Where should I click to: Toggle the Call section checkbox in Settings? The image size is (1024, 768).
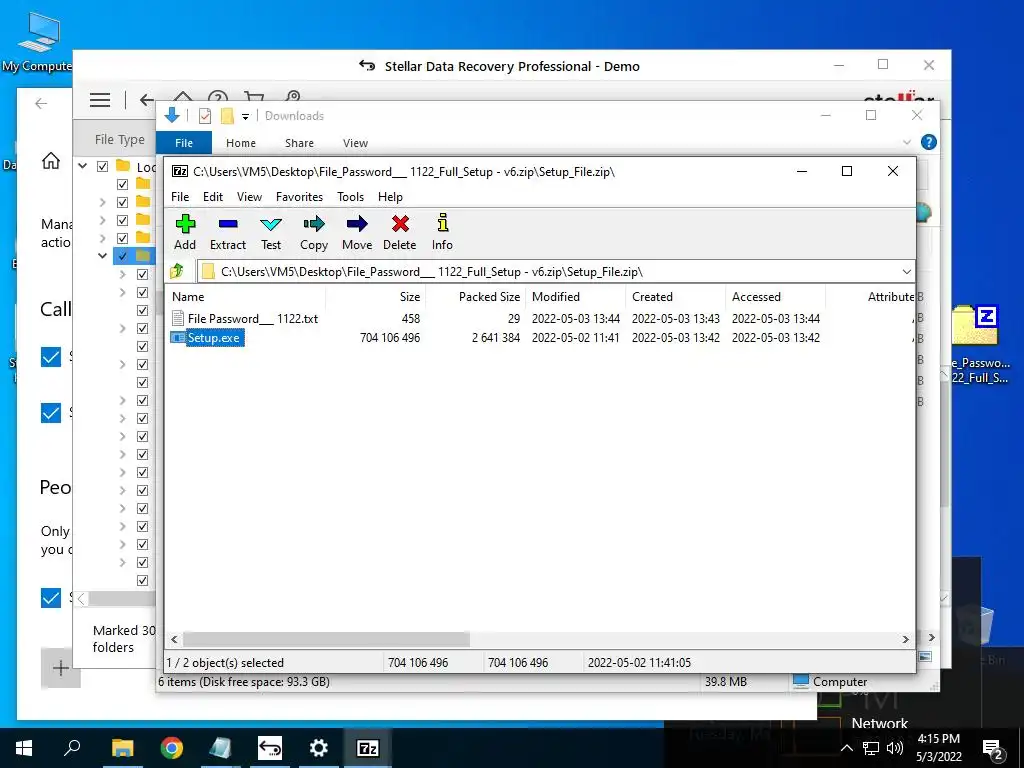51,357
